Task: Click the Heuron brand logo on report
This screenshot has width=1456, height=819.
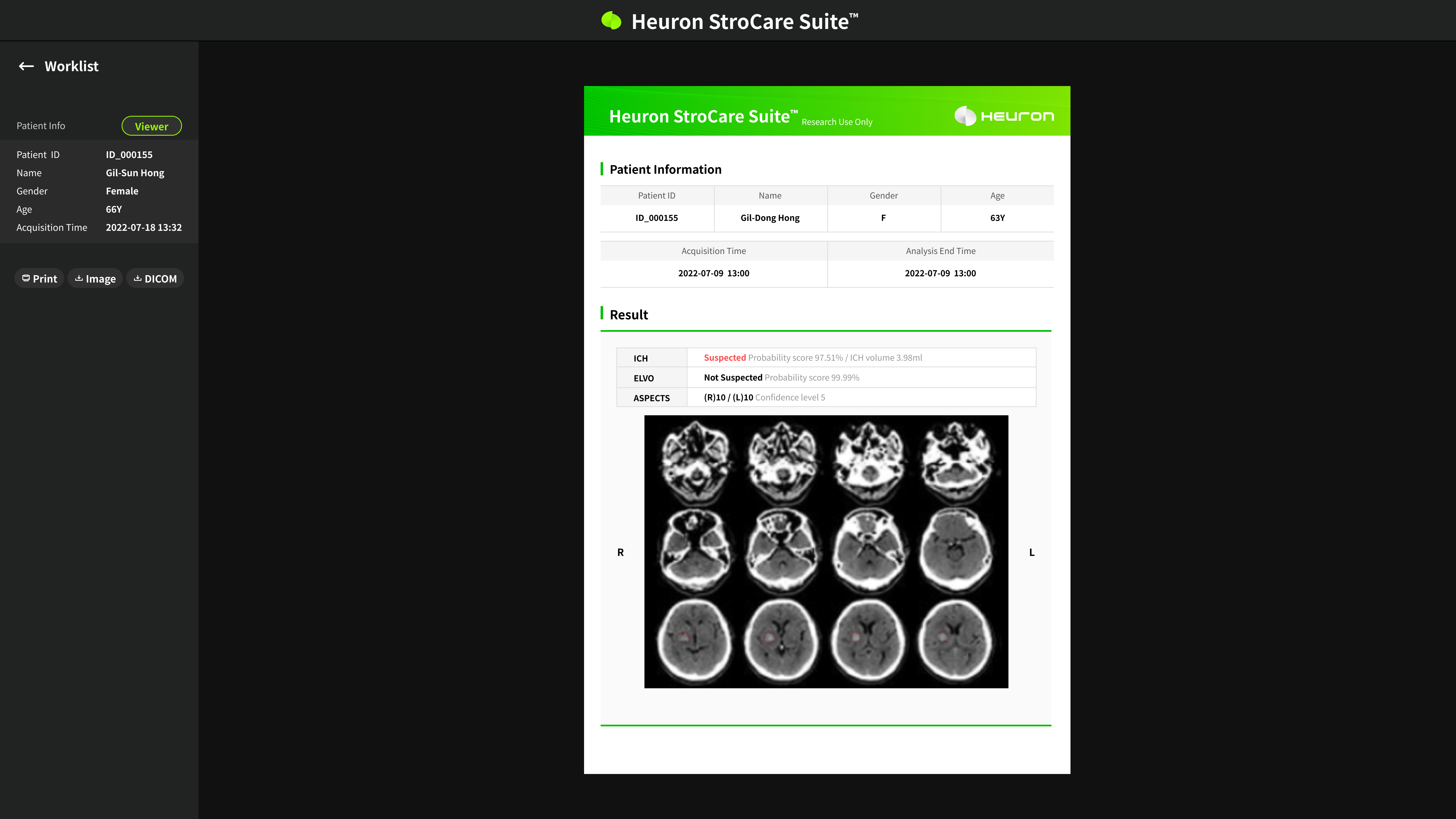Action: [x=1004, y=116]
